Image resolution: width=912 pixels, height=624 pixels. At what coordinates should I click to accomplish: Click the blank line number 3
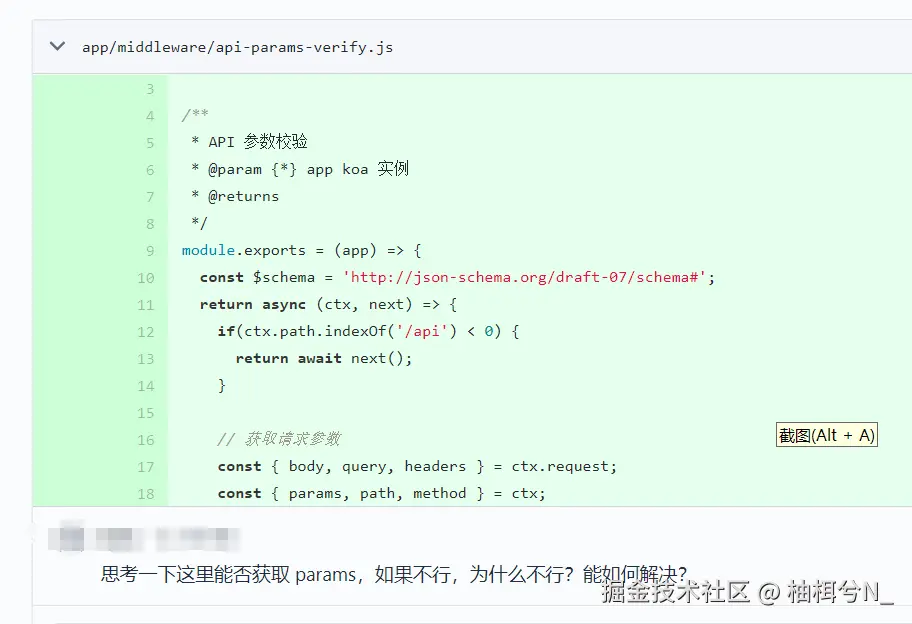point(150,89)
